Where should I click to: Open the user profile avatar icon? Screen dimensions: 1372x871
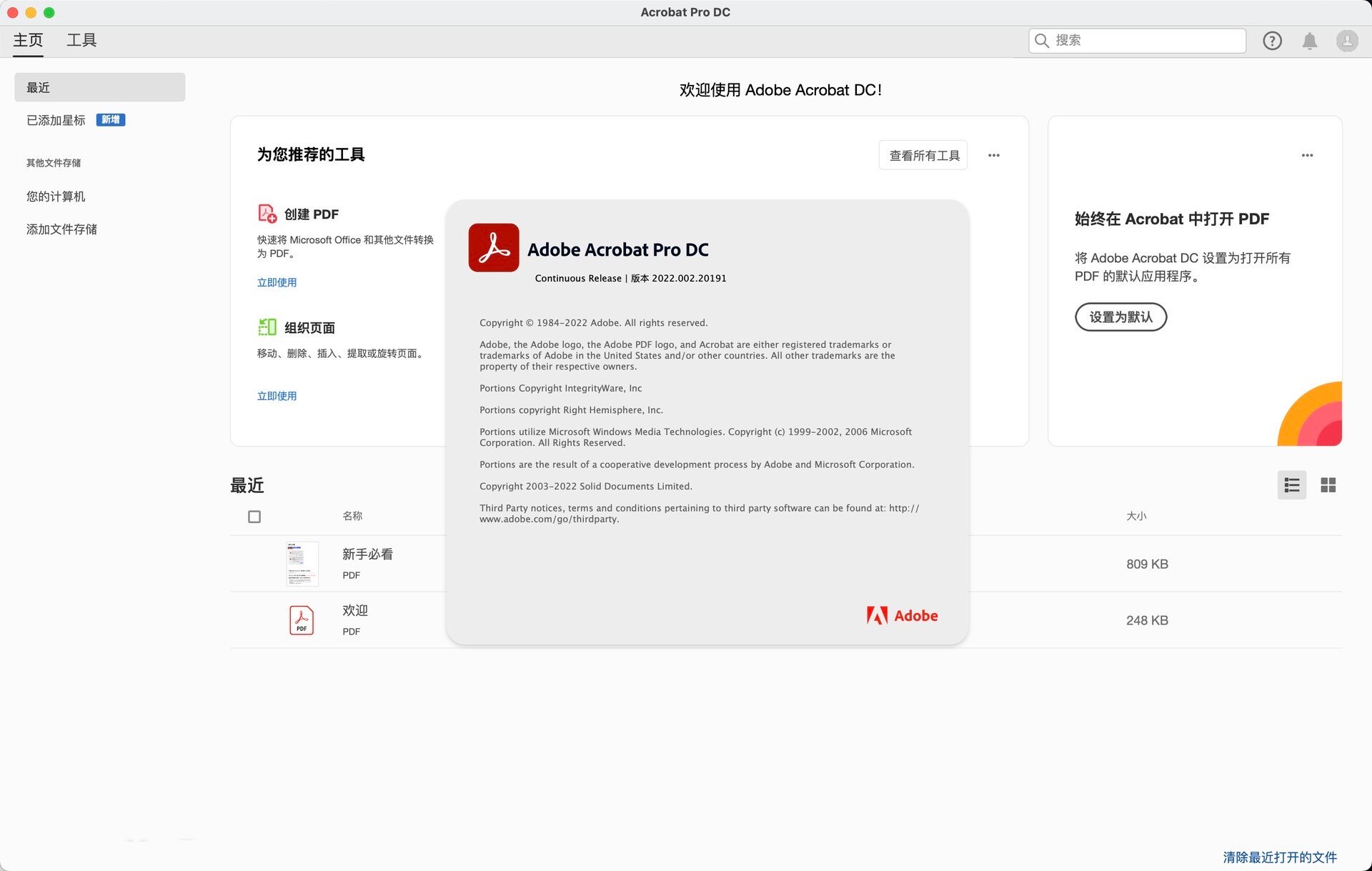(1347, 41)
